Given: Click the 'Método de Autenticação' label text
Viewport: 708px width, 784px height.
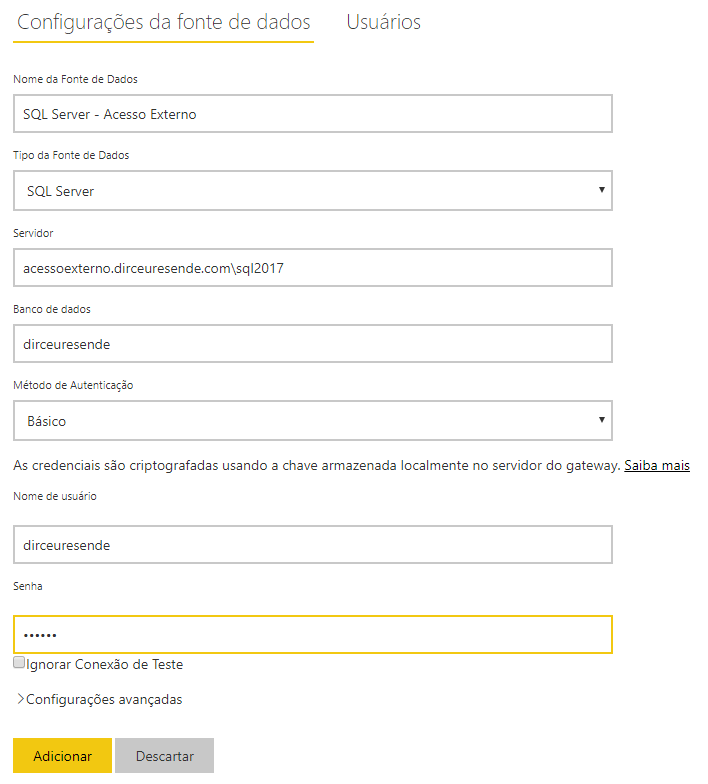Looking at the screenshot, I should click(x=73, y=385).
